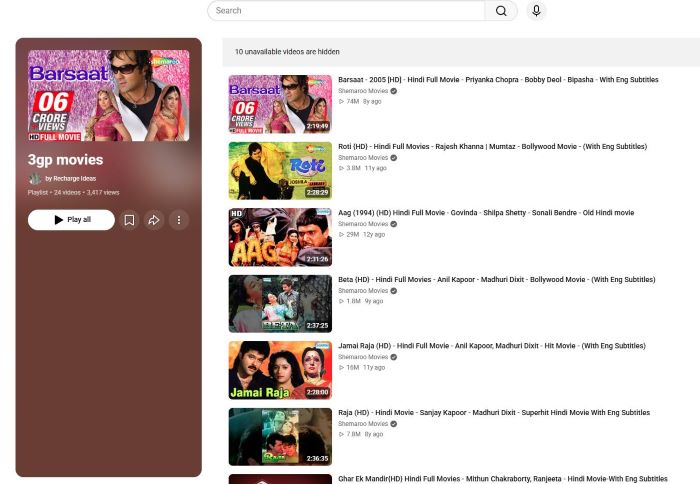Click '16M 11y ago' stats on Jamai Raja

[x=362, y=367]
